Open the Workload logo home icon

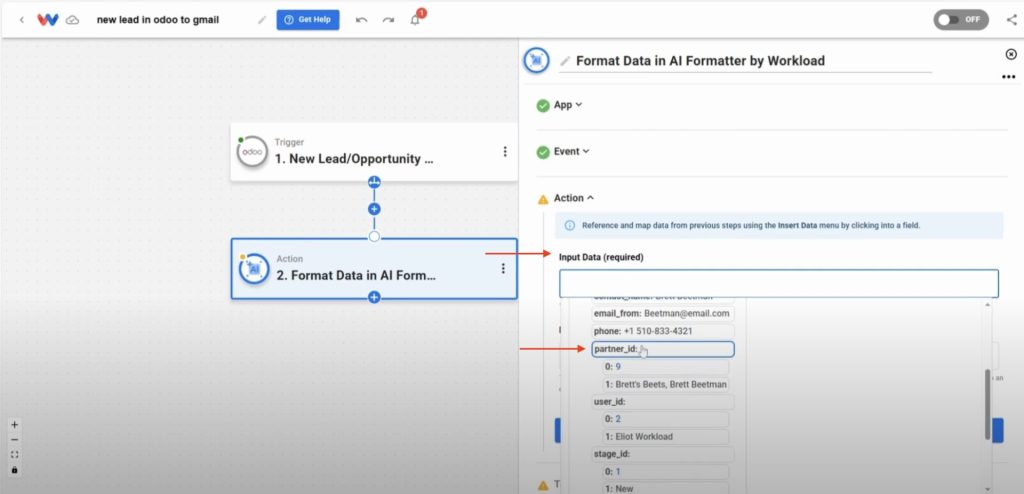[x=48, y=20]
